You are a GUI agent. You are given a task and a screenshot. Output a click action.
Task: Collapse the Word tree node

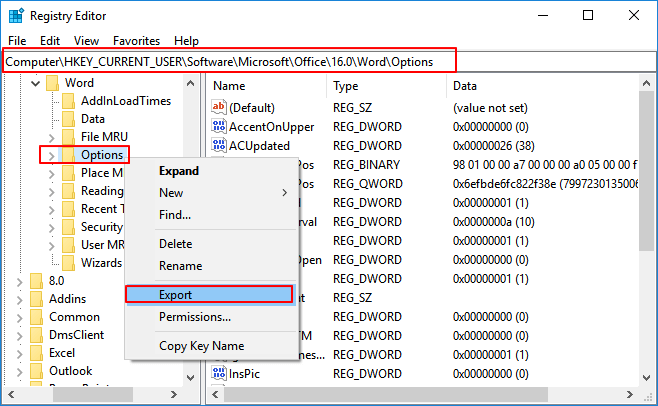pos(36,83)
